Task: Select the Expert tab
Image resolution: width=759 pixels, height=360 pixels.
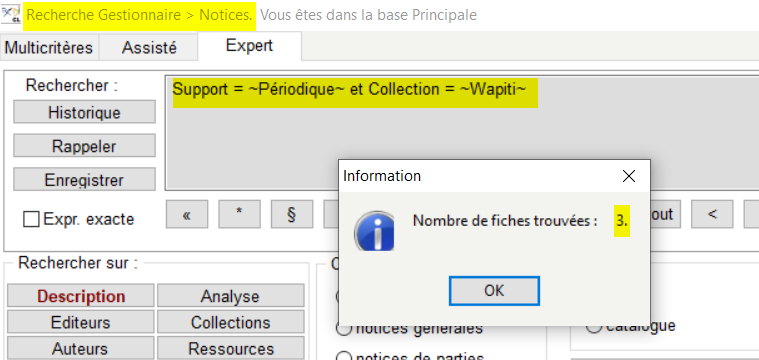Action: click(x=249, y=45)
